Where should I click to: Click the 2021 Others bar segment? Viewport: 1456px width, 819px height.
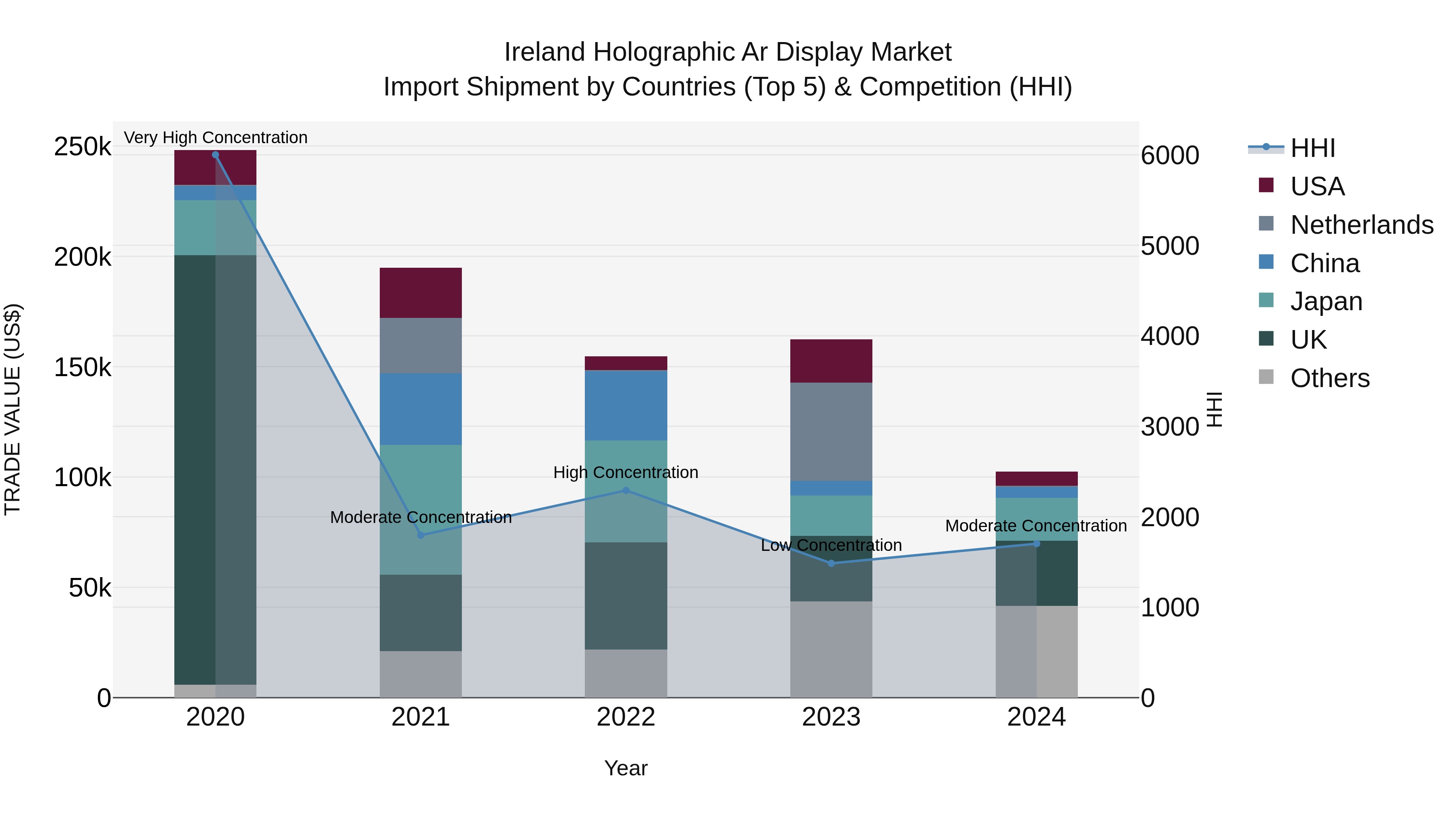tap(421, 674)
